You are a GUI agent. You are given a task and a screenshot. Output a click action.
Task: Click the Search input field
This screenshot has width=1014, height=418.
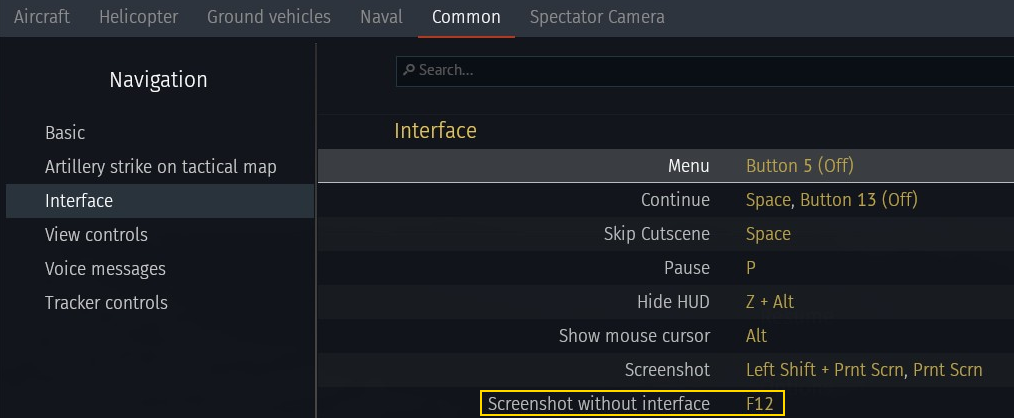click(700, 70)
